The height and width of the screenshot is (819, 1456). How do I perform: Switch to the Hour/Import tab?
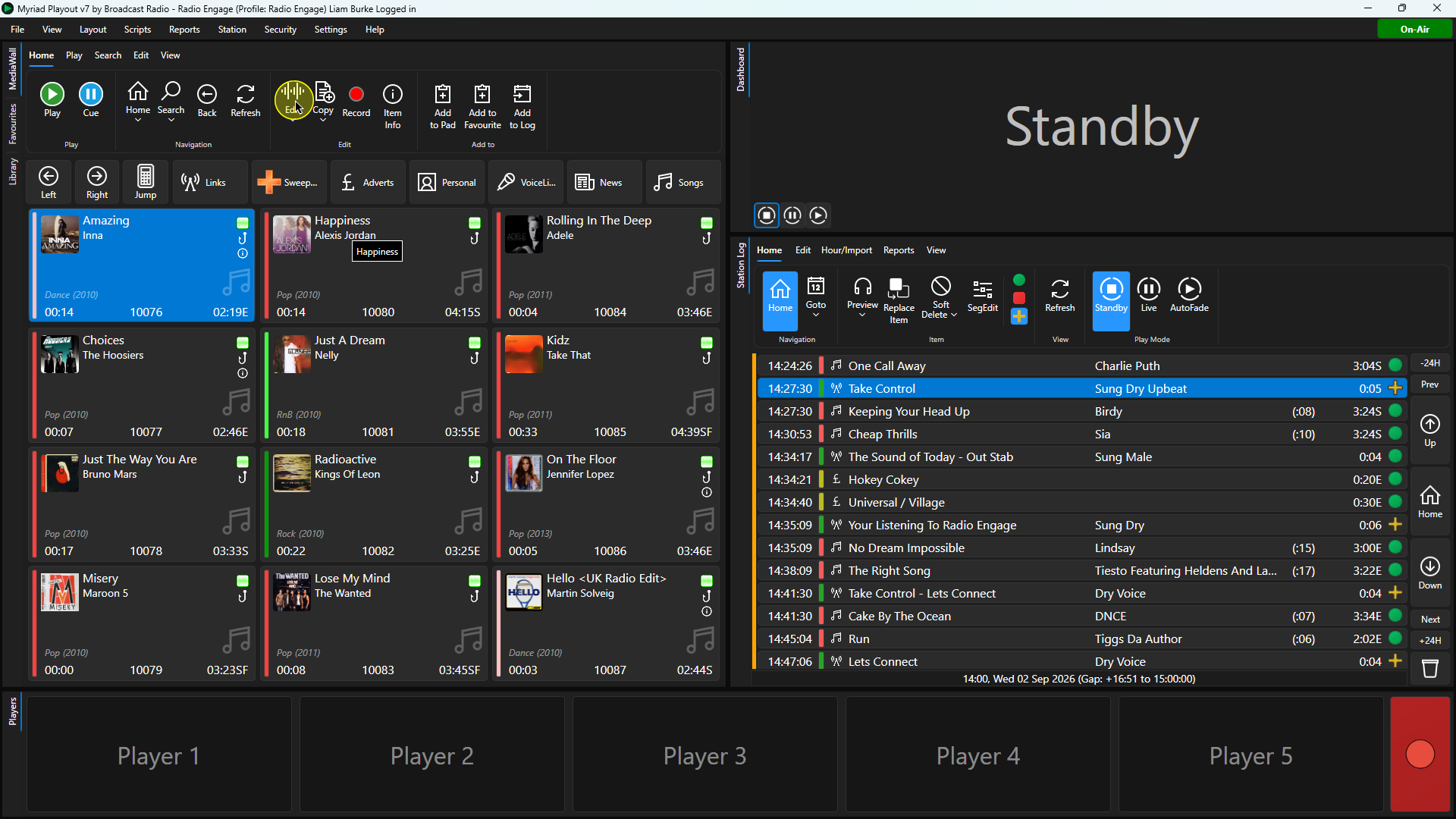[x=846, y=249]
